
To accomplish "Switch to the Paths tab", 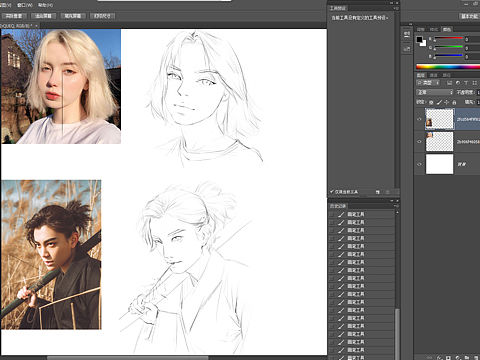I will click(446, 75).
